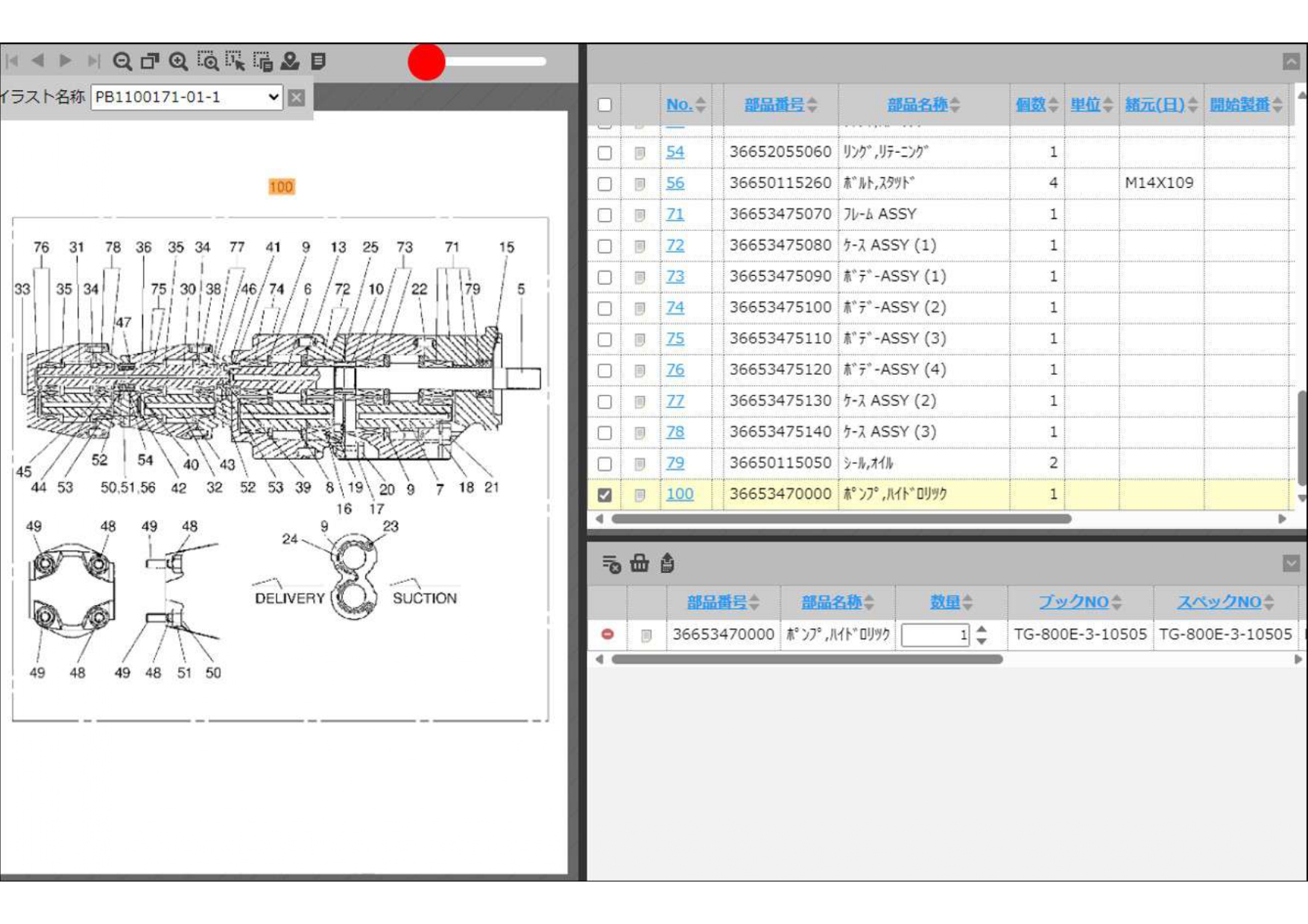
Task: Remove part 36653470000 with red minus icon
Action: point(607,634)
